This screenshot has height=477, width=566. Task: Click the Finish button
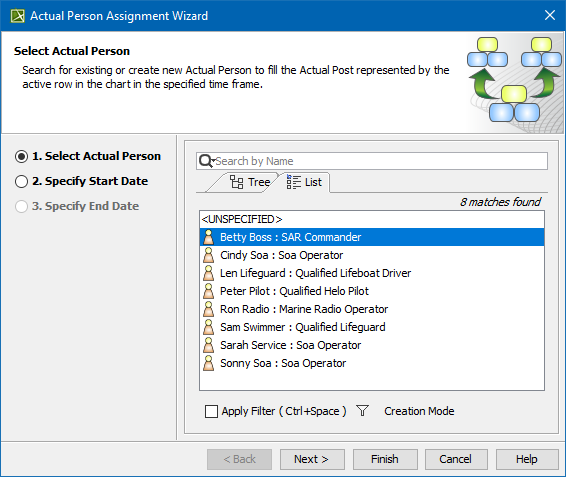385,459
